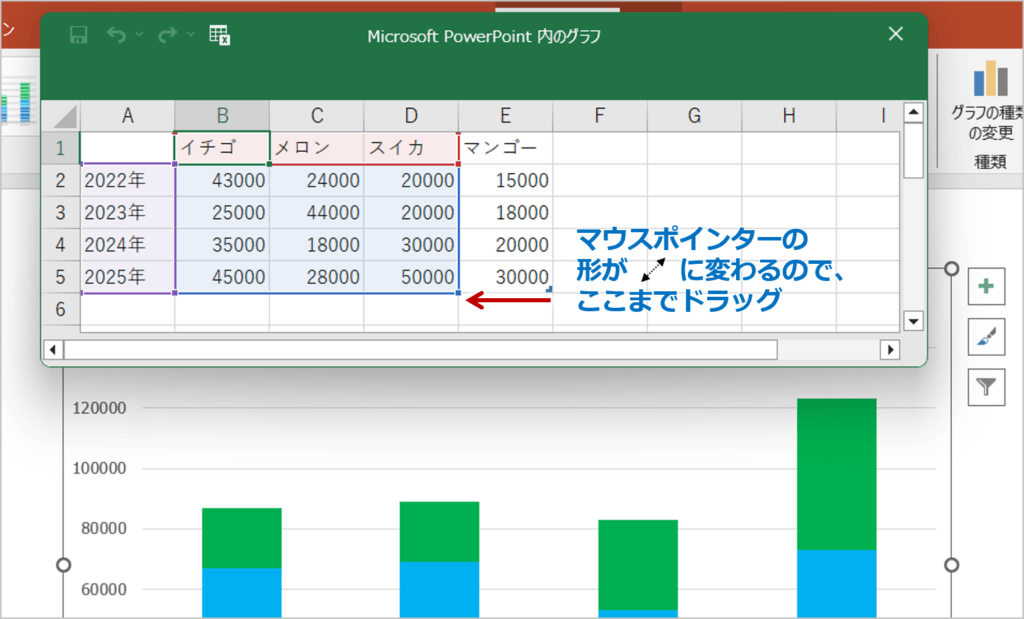Redo the action in data sheet
Screen dimensions: 1024x619
[167, 35]
